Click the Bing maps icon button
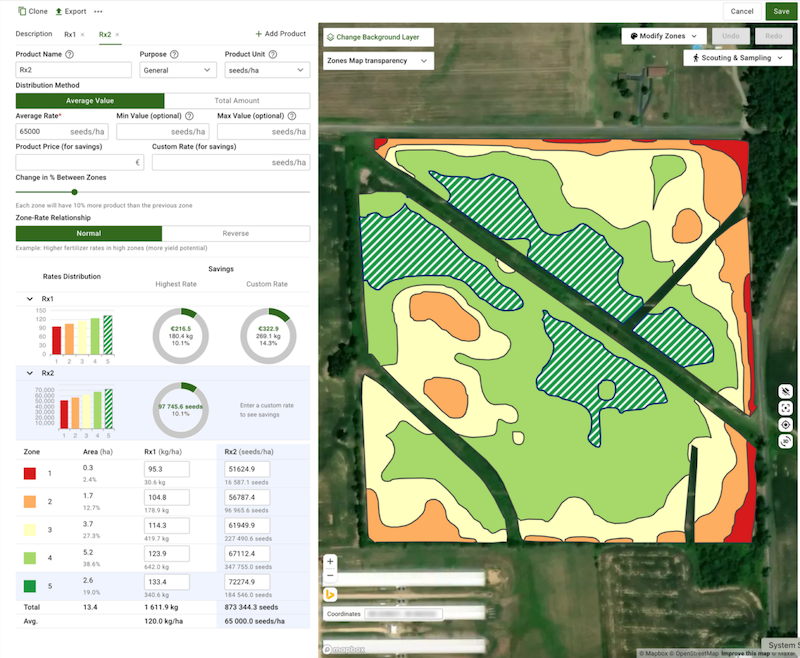800x658 pixels. pyautogui.click(x=331, y=595)
